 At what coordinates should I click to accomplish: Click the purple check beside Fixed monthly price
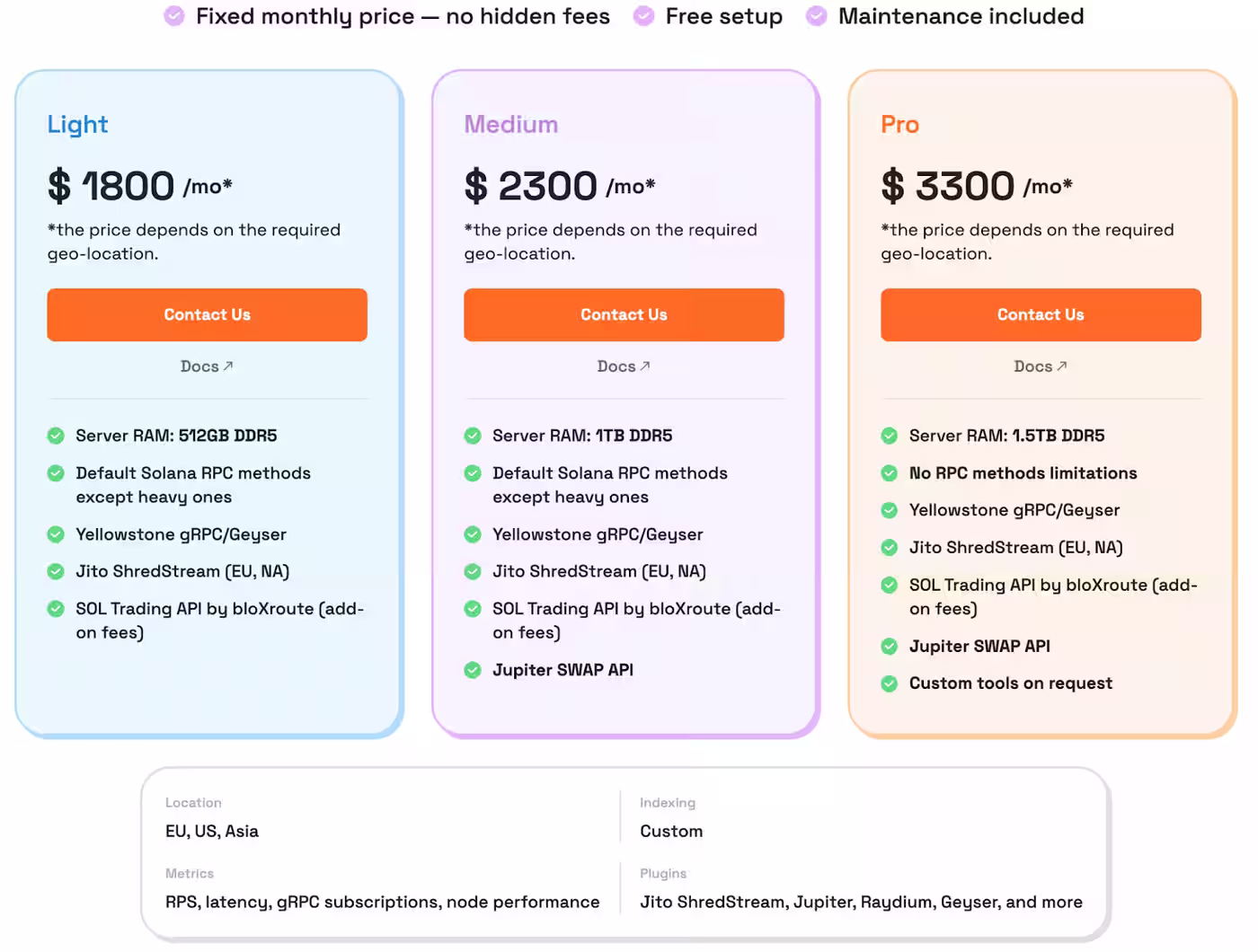click(174, 16)
